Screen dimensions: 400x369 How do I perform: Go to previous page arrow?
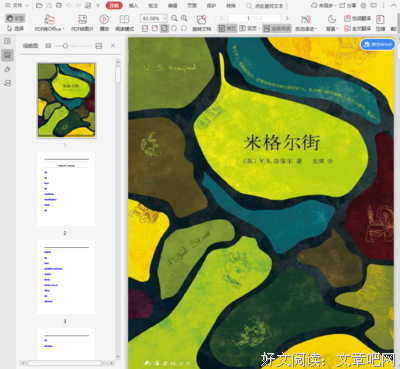(x=222, y=18)
